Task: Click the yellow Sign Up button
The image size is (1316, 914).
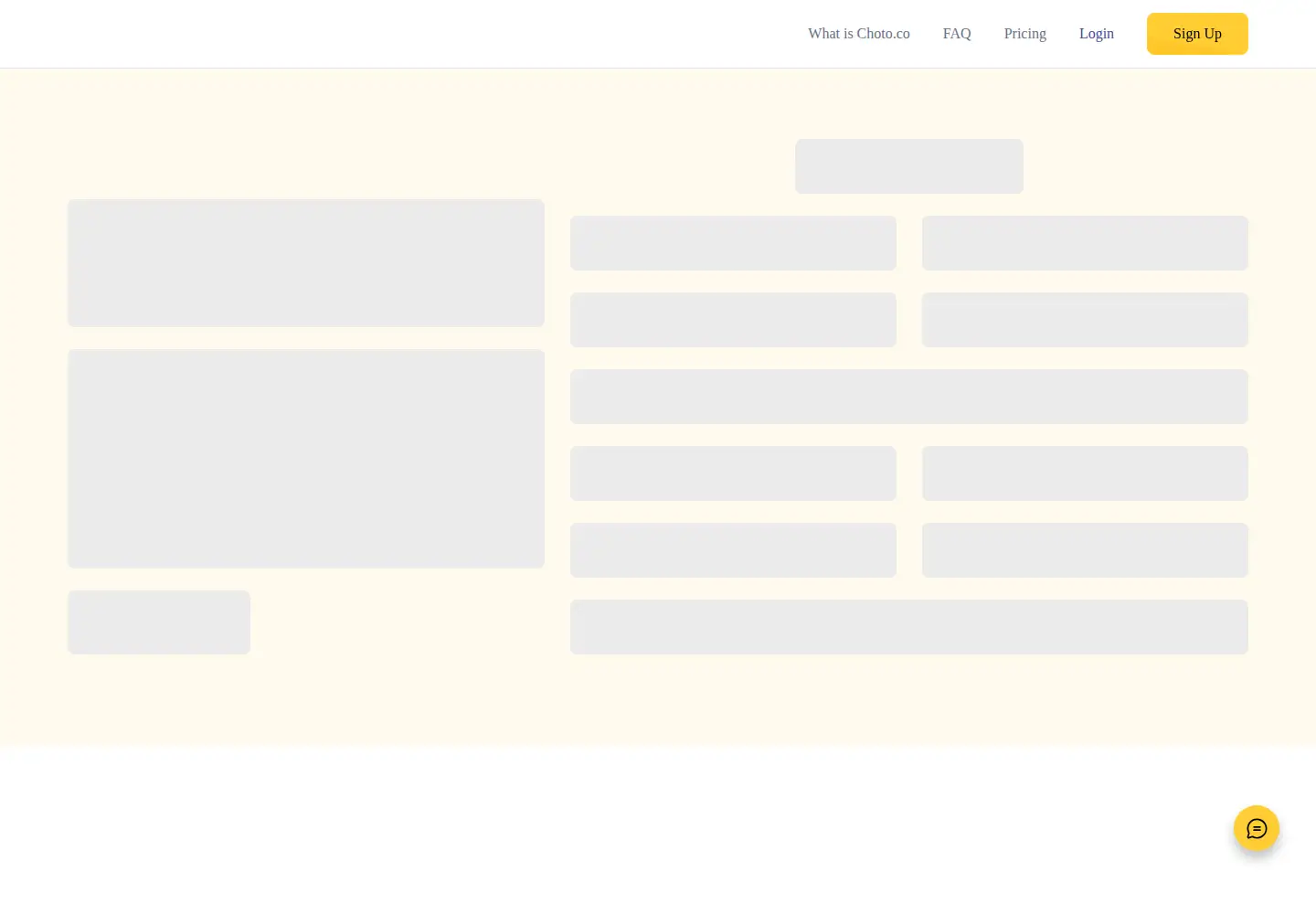Action: (x=1197, y=34)
